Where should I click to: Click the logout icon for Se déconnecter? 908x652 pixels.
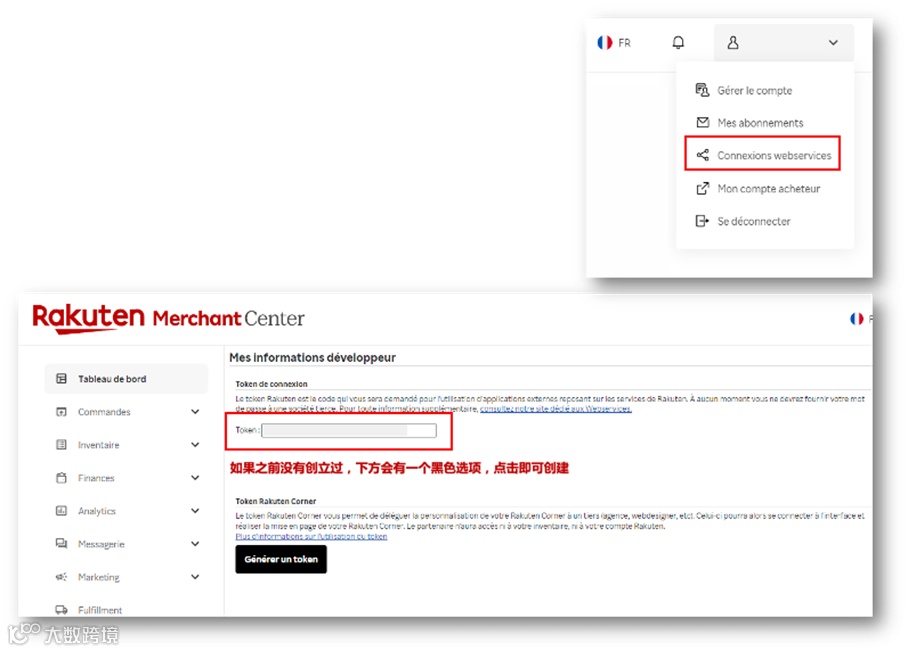click(702, 221)
